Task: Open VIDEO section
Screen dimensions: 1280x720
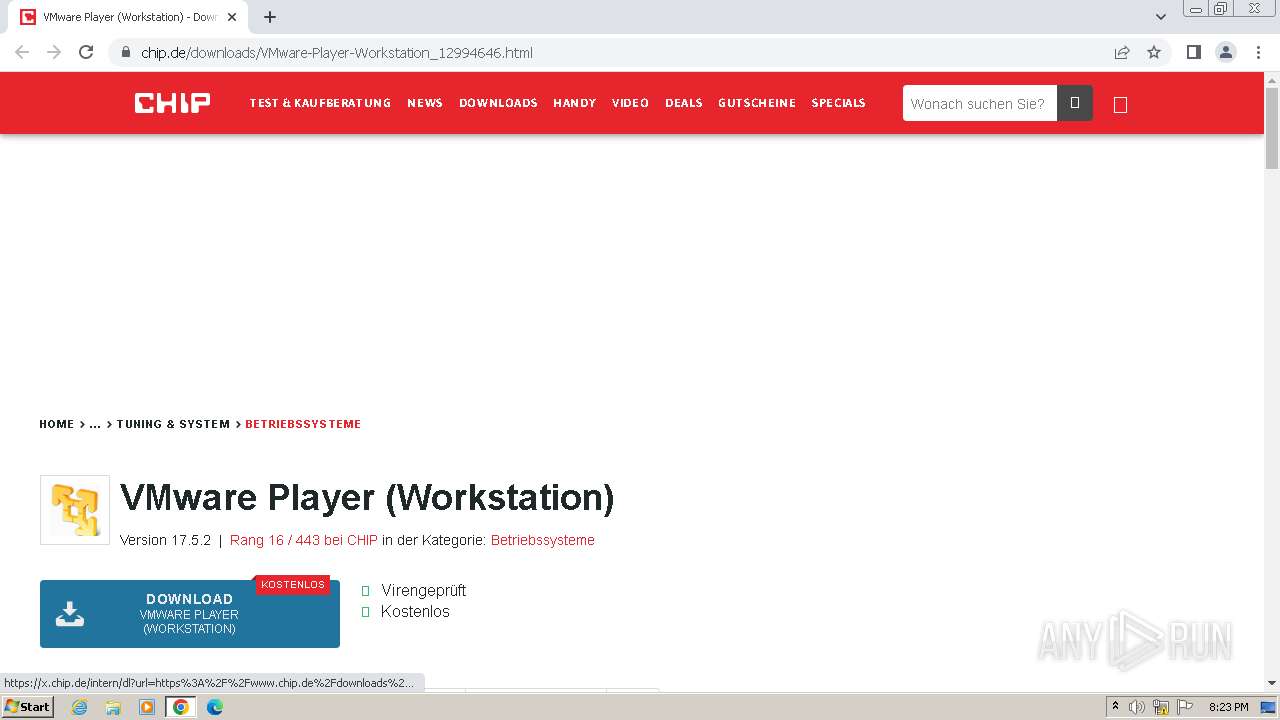Action: pos(630,103)
